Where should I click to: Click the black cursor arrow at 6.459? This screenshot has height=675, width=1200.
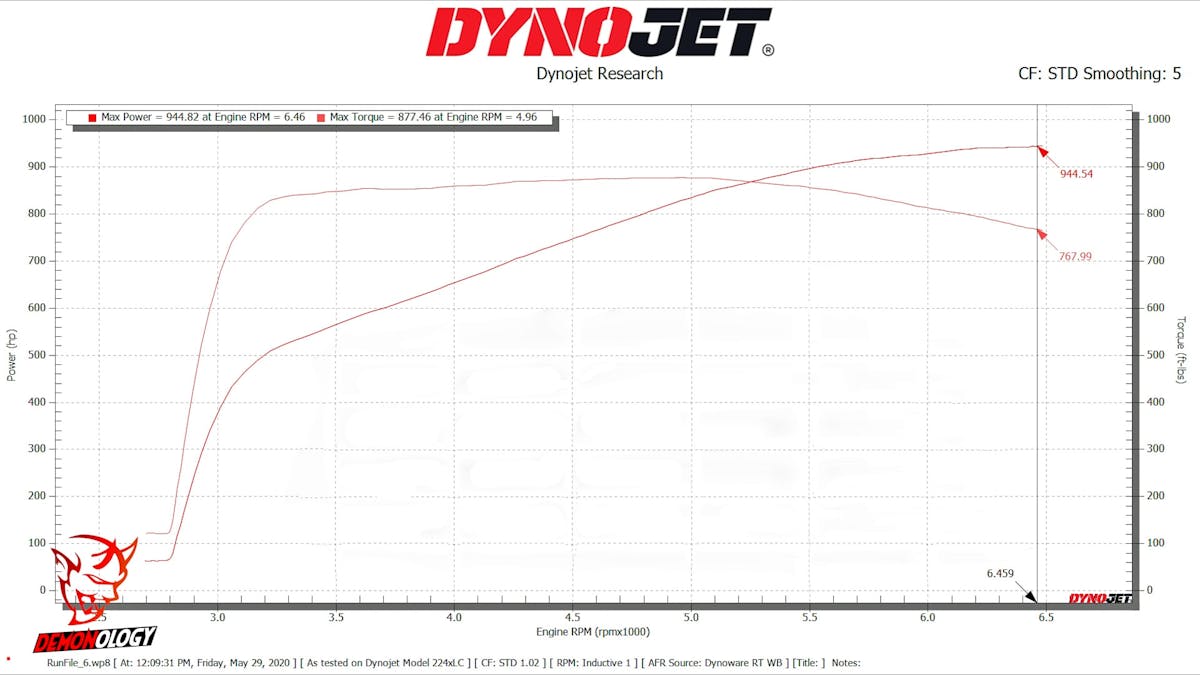pos(1028,597)
